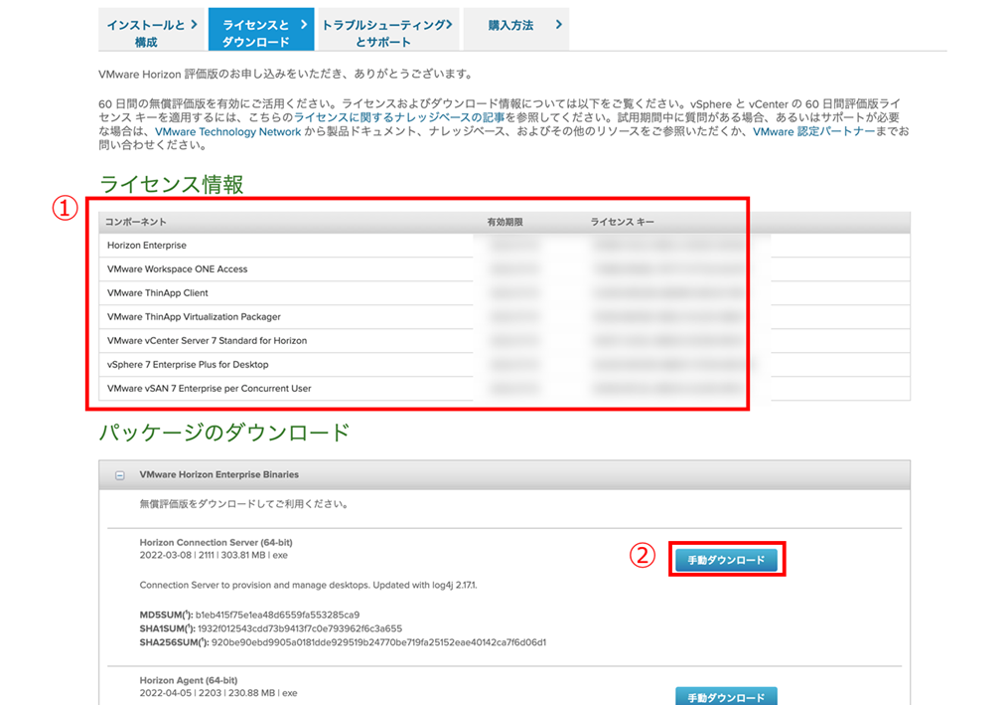The width and height of the screenshot is (1008, 705).
Task: Visit the VMware Technology Network link
Action: pos(228,132)
